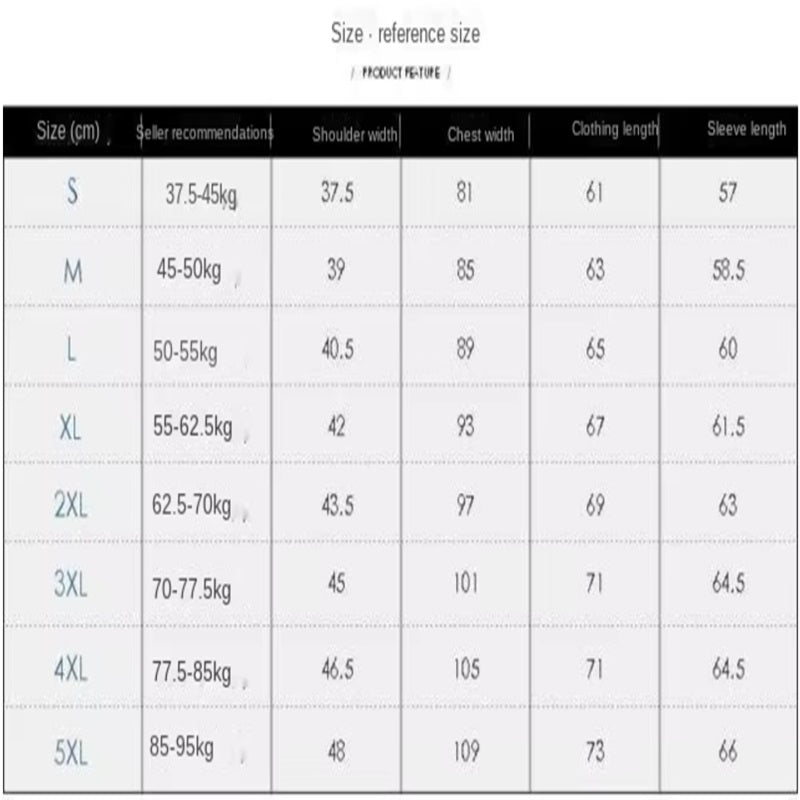Select the M size row label
800x800 pixels.
pyautogui.click(x=73, y=272)
